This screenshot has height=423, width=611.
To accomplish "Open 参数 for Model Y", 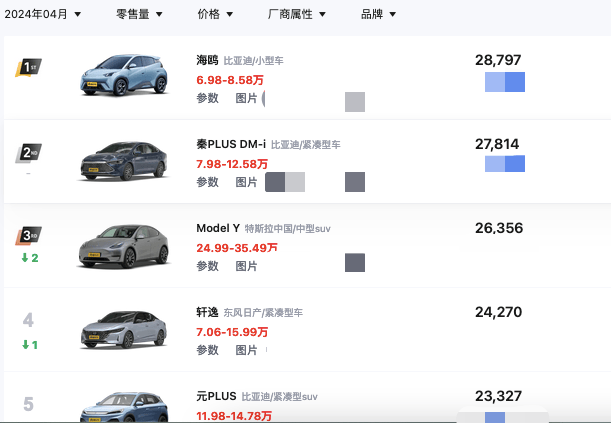I will [207, 266].
